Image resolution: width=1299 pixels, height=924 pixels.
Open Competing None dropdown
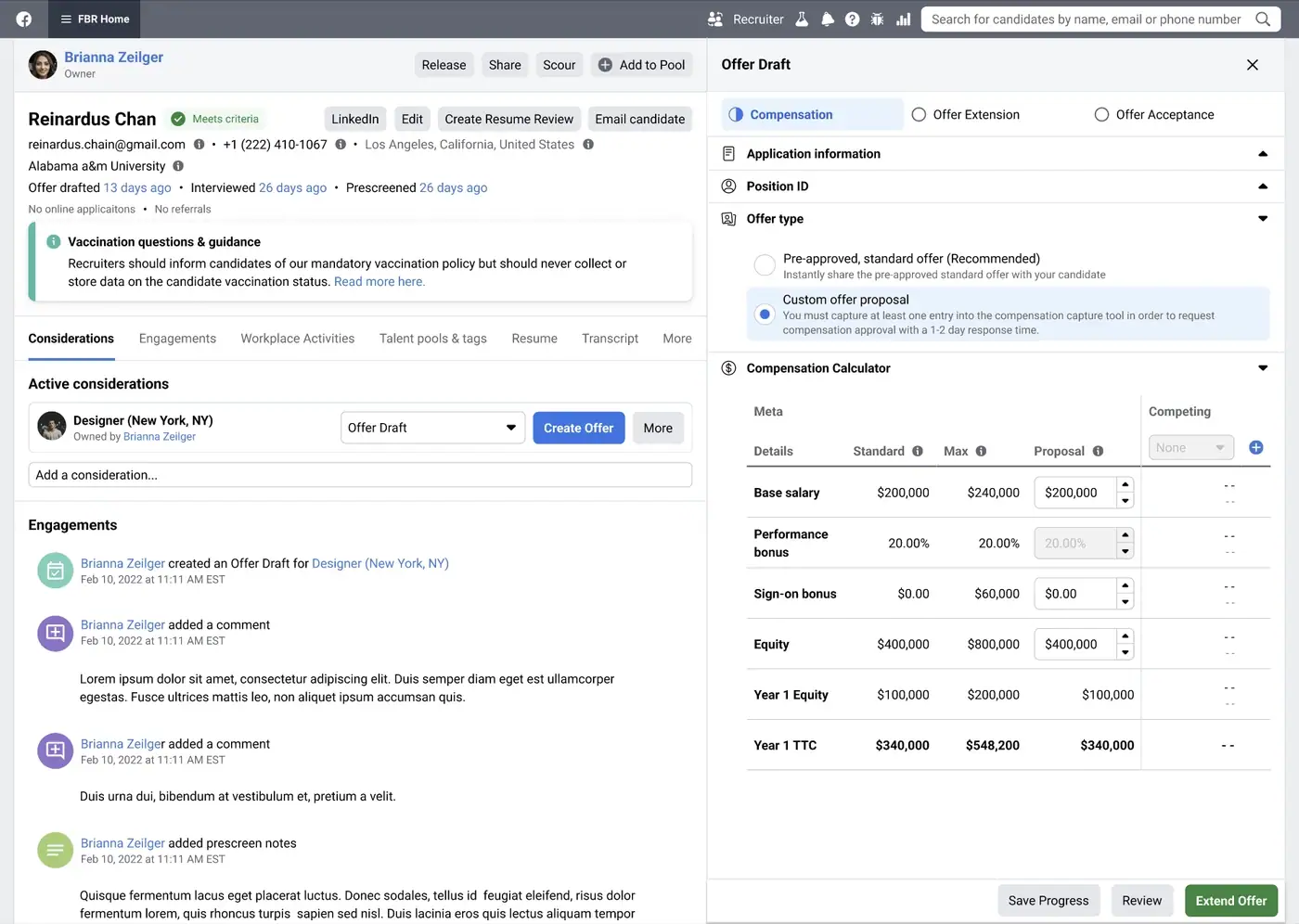tap(1191, 448)
